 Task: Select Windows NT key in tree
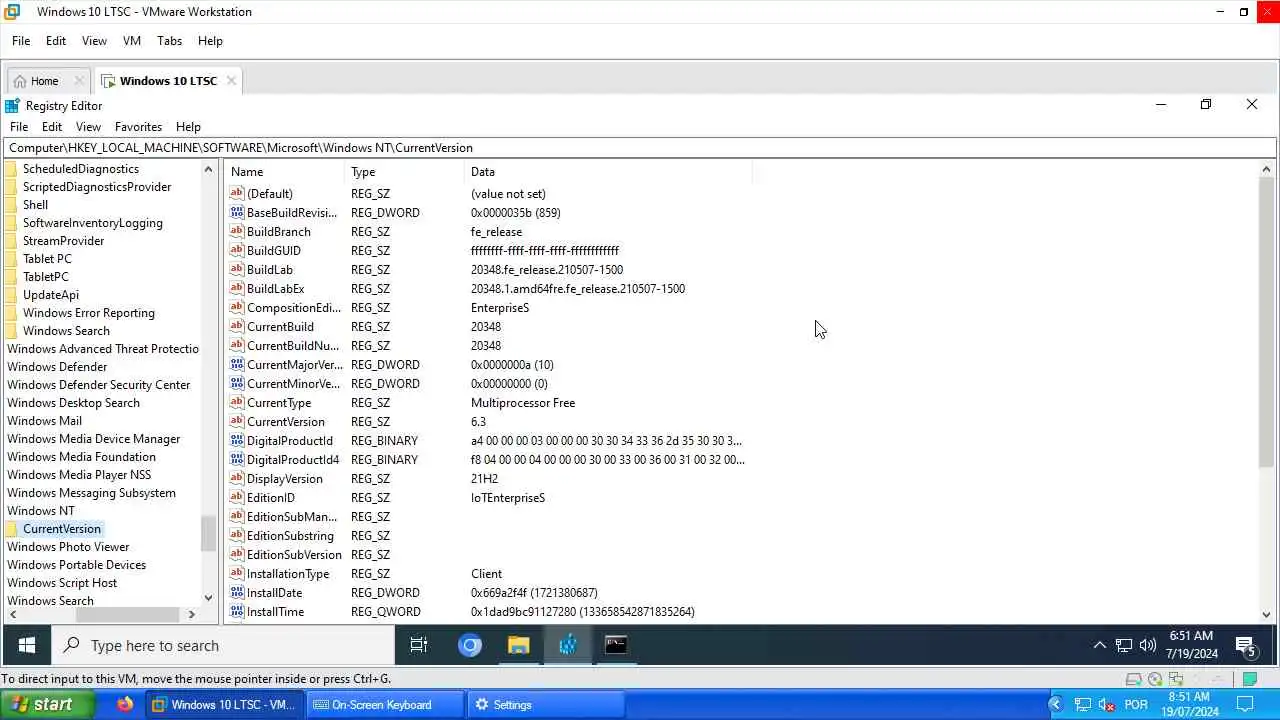point(41,511)
